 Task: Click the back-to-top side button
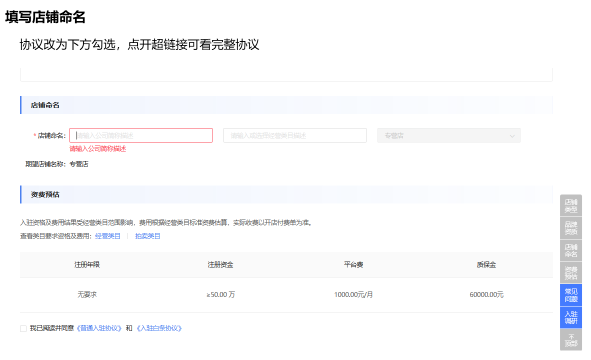click(571, 340)
